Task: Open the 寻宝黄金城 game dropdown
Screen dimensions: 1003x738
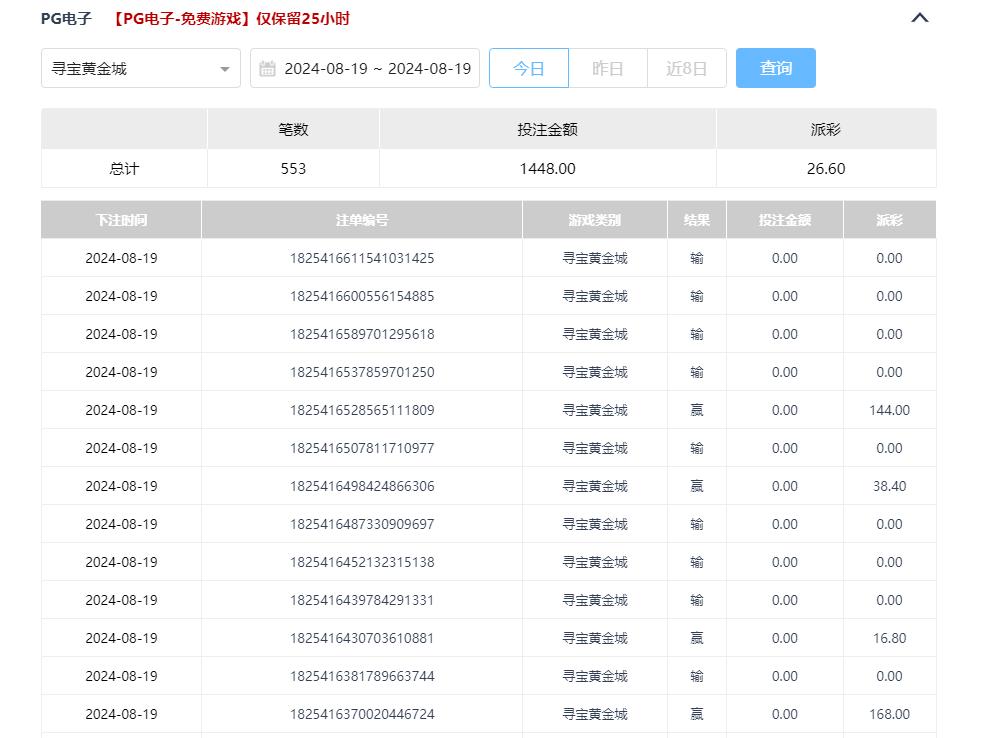Action: pos(140,69)
